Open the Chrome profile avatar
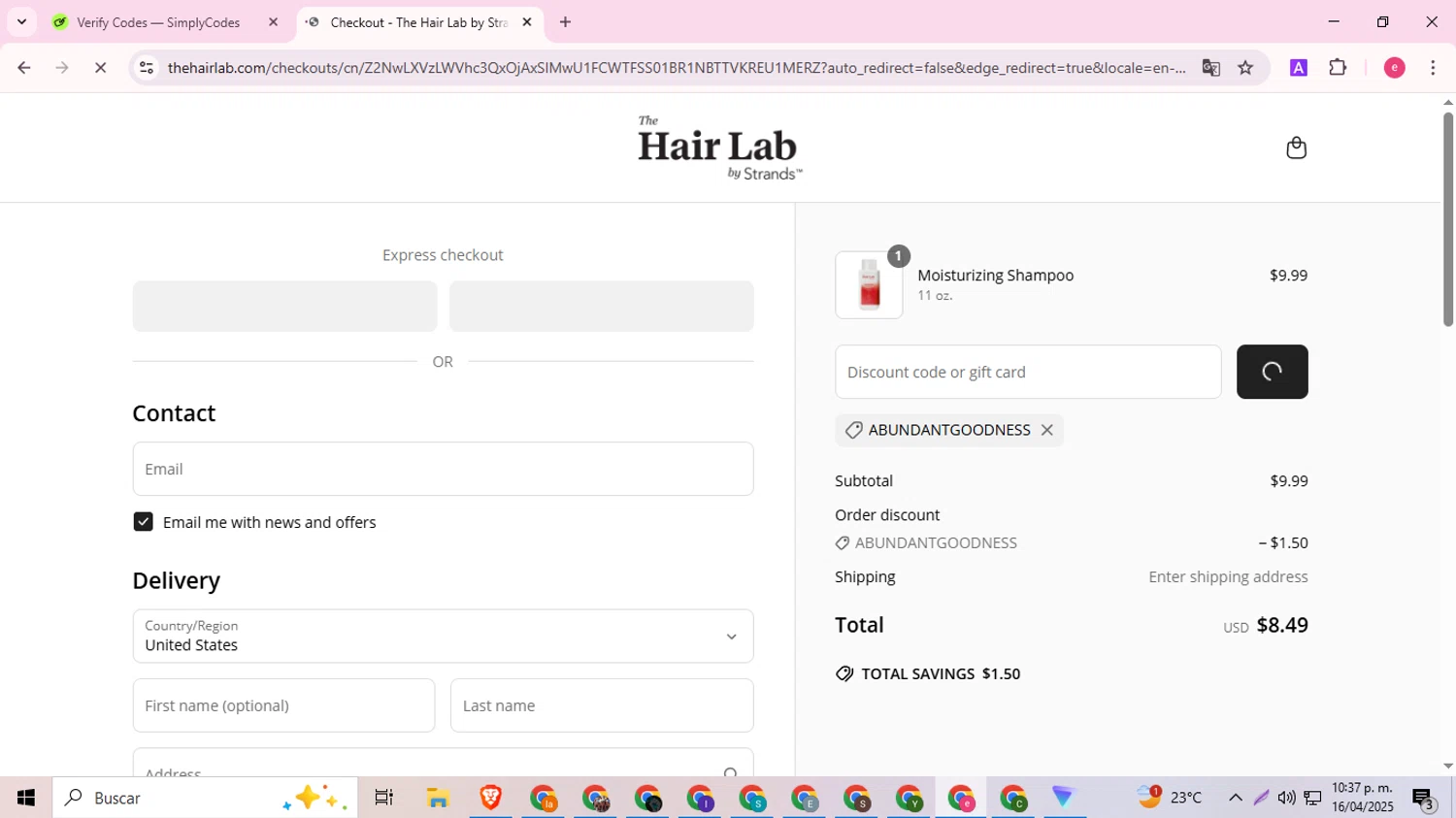The image size is (1456, 818). tap(1394, 68)
